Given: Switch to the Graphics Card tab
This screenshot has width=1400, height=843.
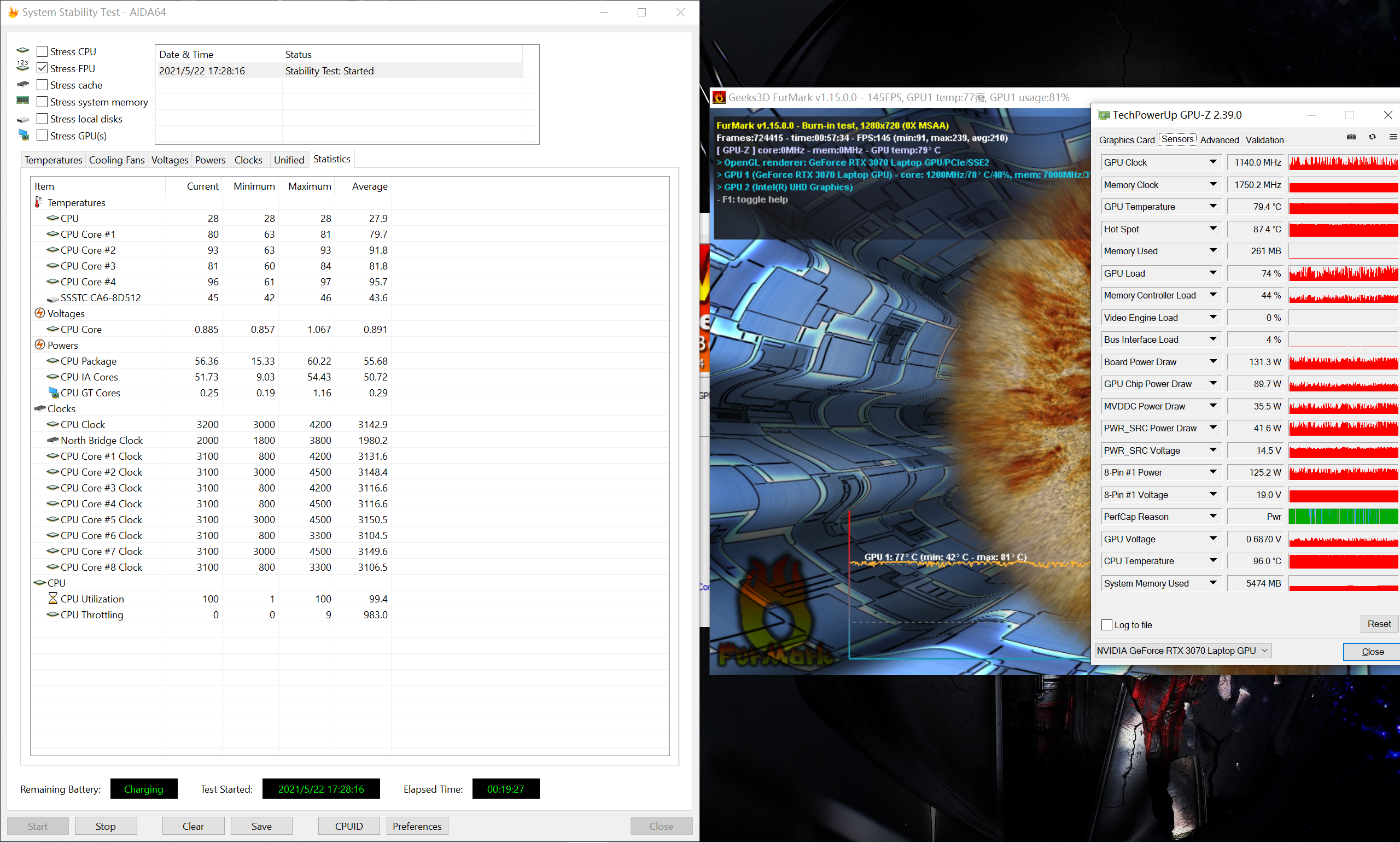Looking at the screenshot, I should [1126, 140].
